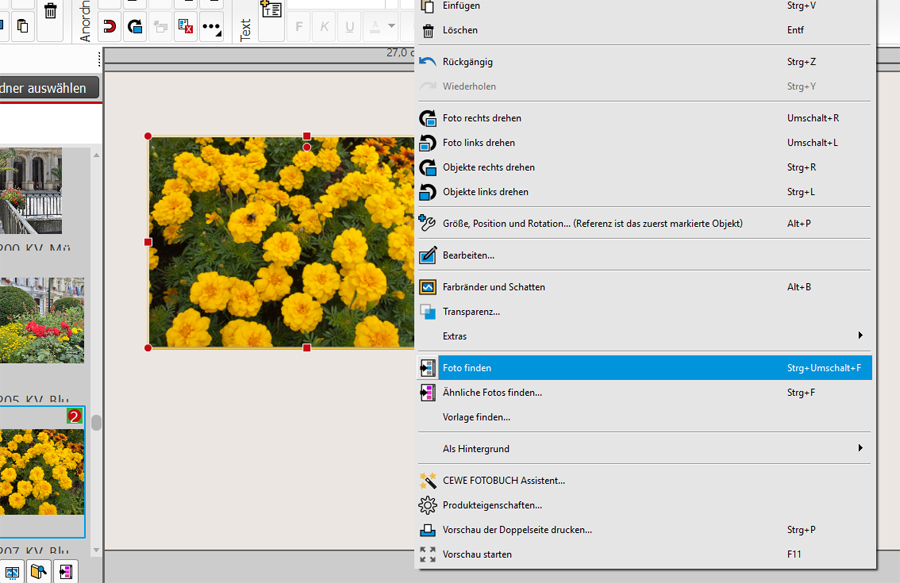
Task: Click the image with red X icon
Action: tap(185, 27)
